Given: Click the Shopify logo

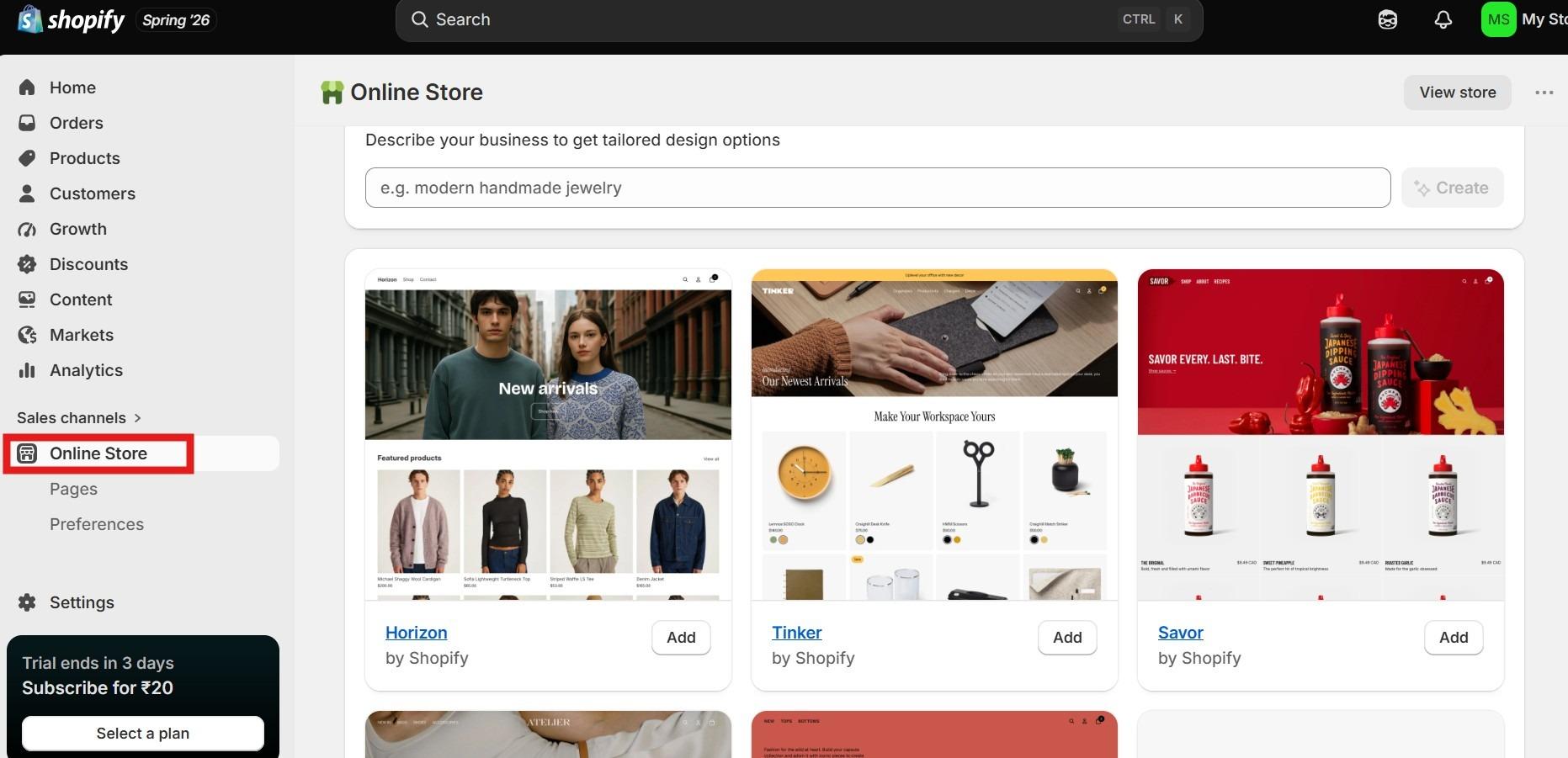Looking at the screenshot, I should click(72, 19).
